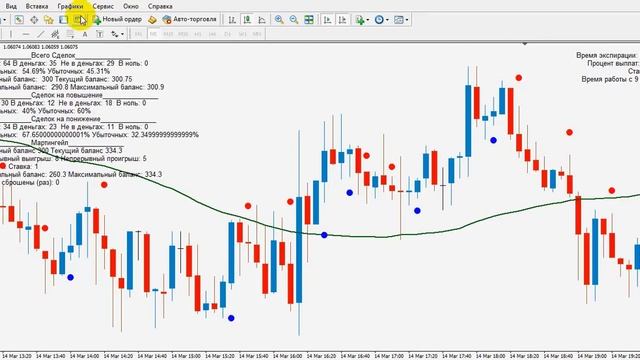Select the vertical line drawing tool
The width and height of the screenshot is (640, 360).
11,34
